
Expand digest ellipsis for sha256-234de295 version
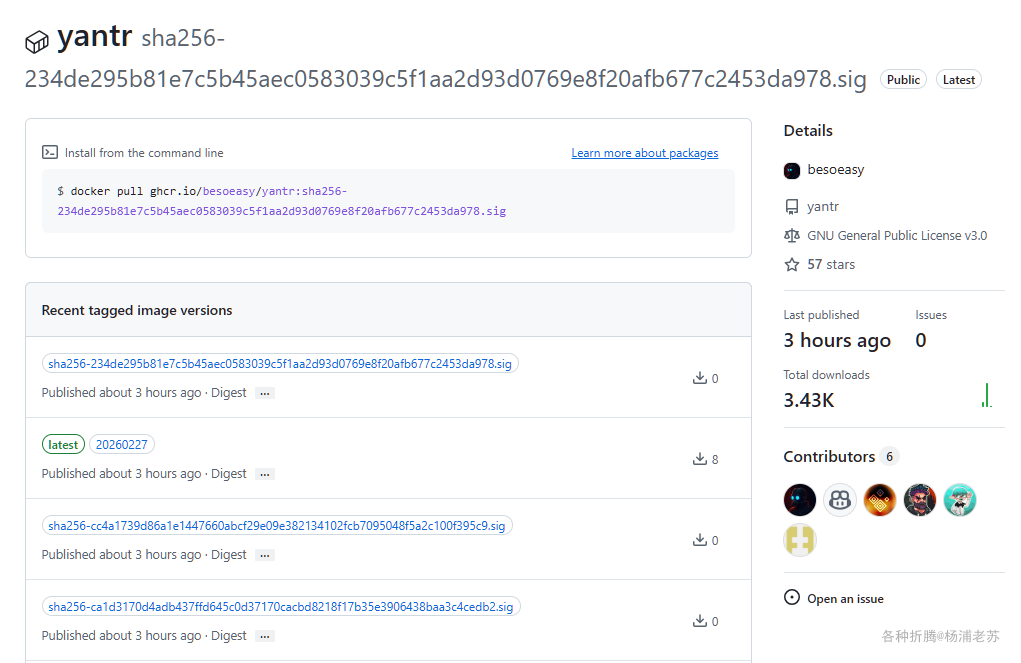pos(265,393)
